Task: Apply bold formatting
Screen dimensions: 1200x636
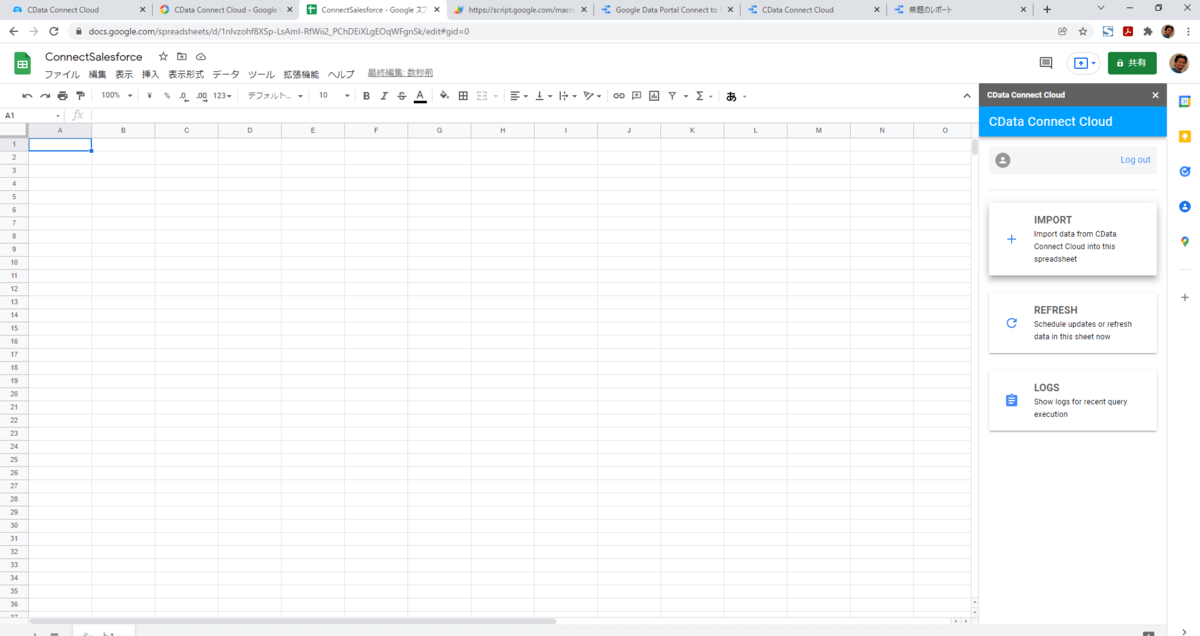Action: (367, 96)
